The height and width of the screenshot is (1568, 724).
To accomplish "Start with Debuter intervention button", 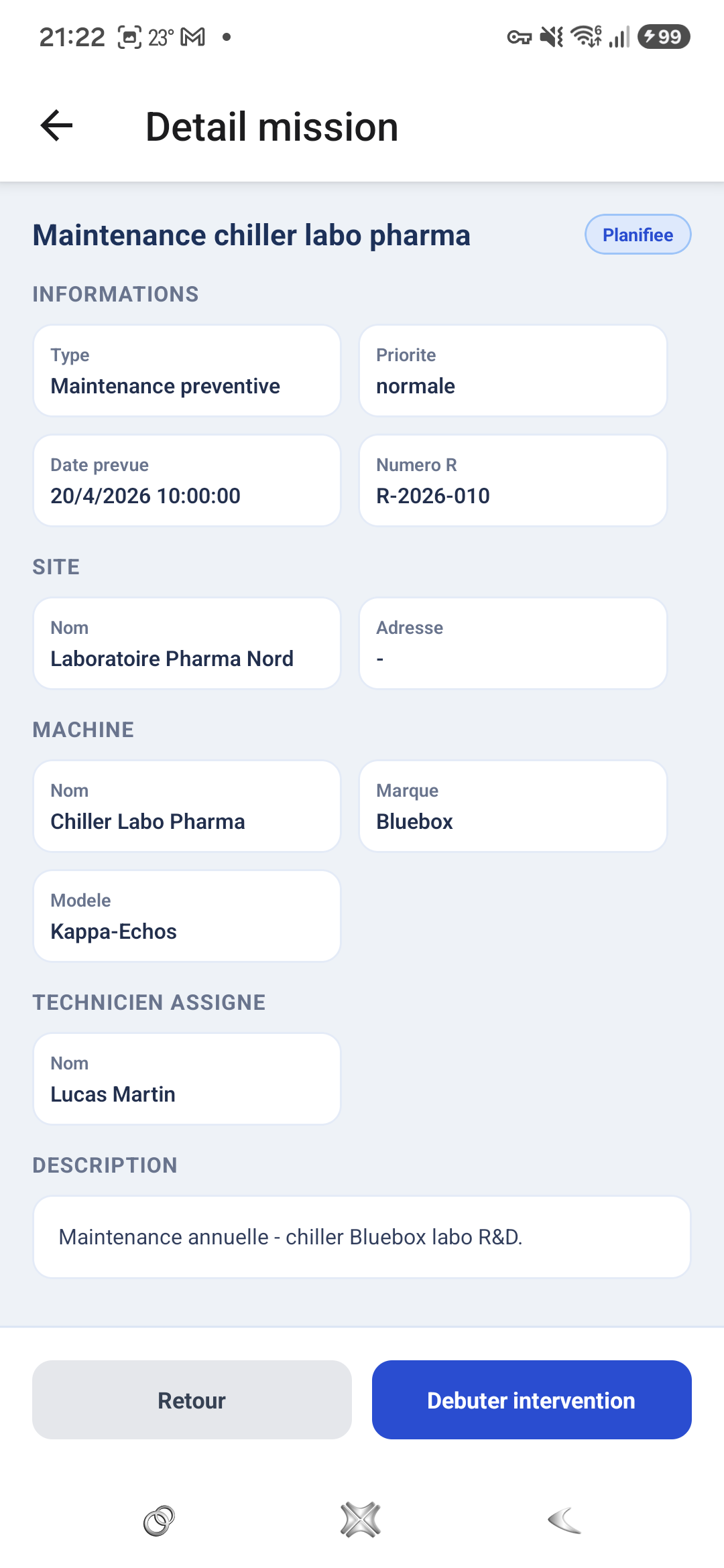I will pos(532,1400).
